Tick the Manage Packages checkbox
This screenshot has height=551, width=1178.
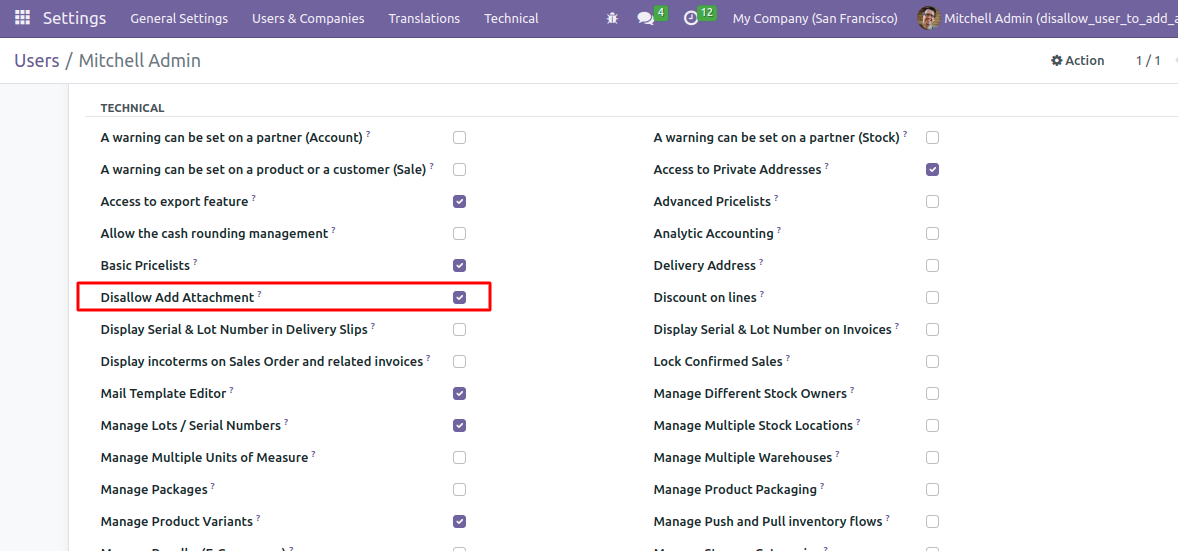point(460,489)
